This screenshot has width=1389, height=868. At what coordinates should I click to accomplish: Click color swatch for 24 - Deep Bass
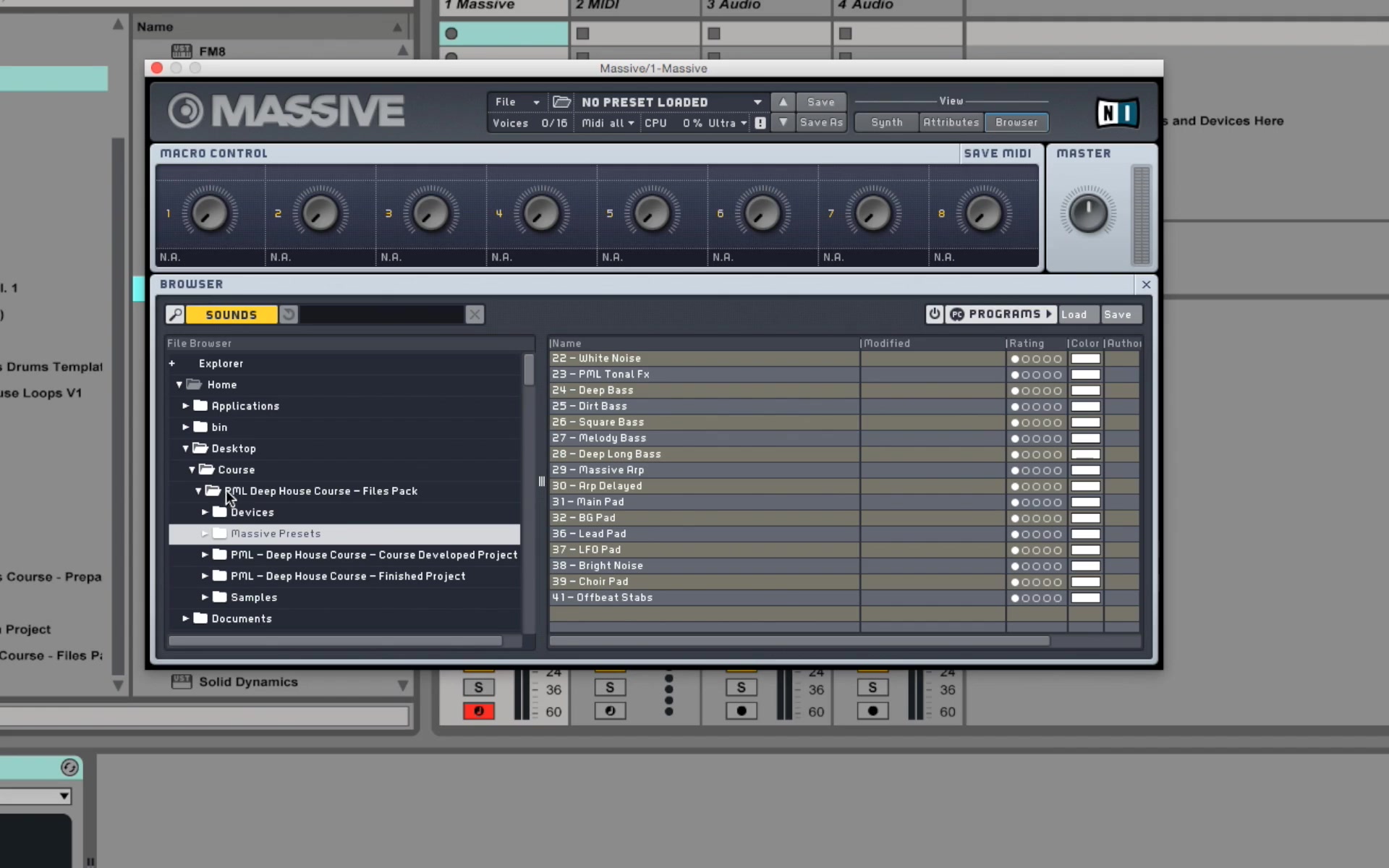[1086, 391]
